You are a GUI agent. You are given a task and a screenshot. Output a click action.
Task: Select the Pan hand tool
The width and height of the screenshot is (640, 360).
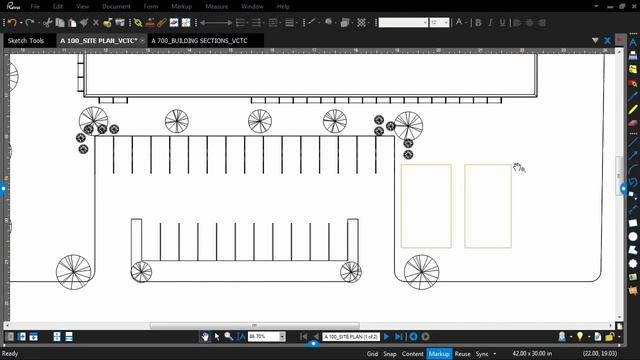coord(205,336)
